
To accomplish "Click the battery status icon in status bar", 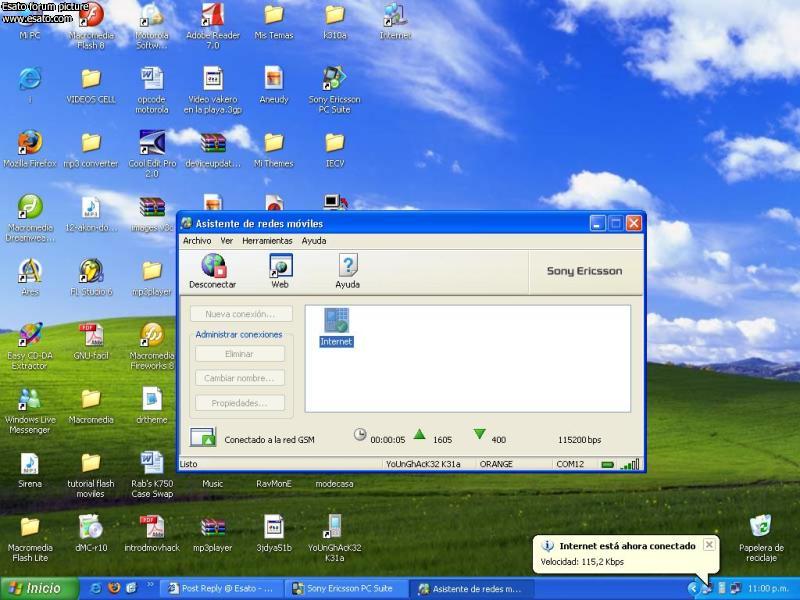I will pyautogui.click(x=607, y=464).
